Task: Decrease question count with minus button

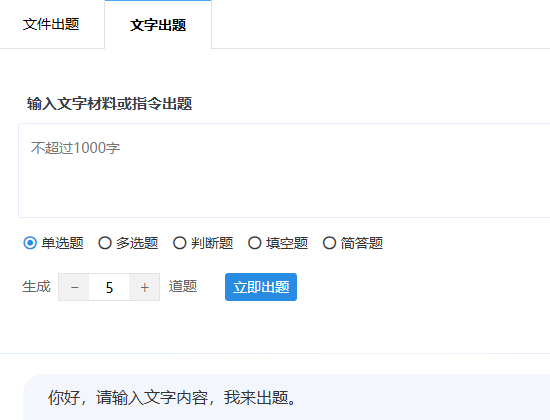Action: (x=74, y=287)
